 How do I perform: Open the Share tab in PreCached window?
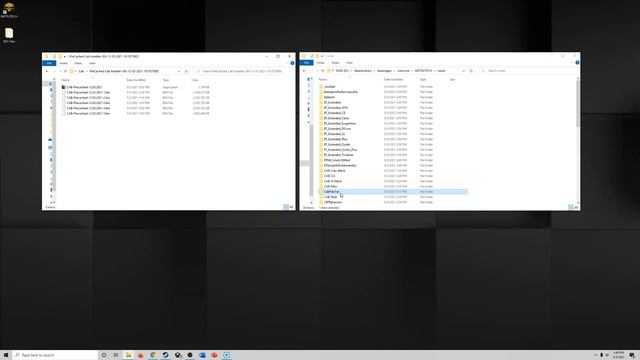click(x=78, y=63)
